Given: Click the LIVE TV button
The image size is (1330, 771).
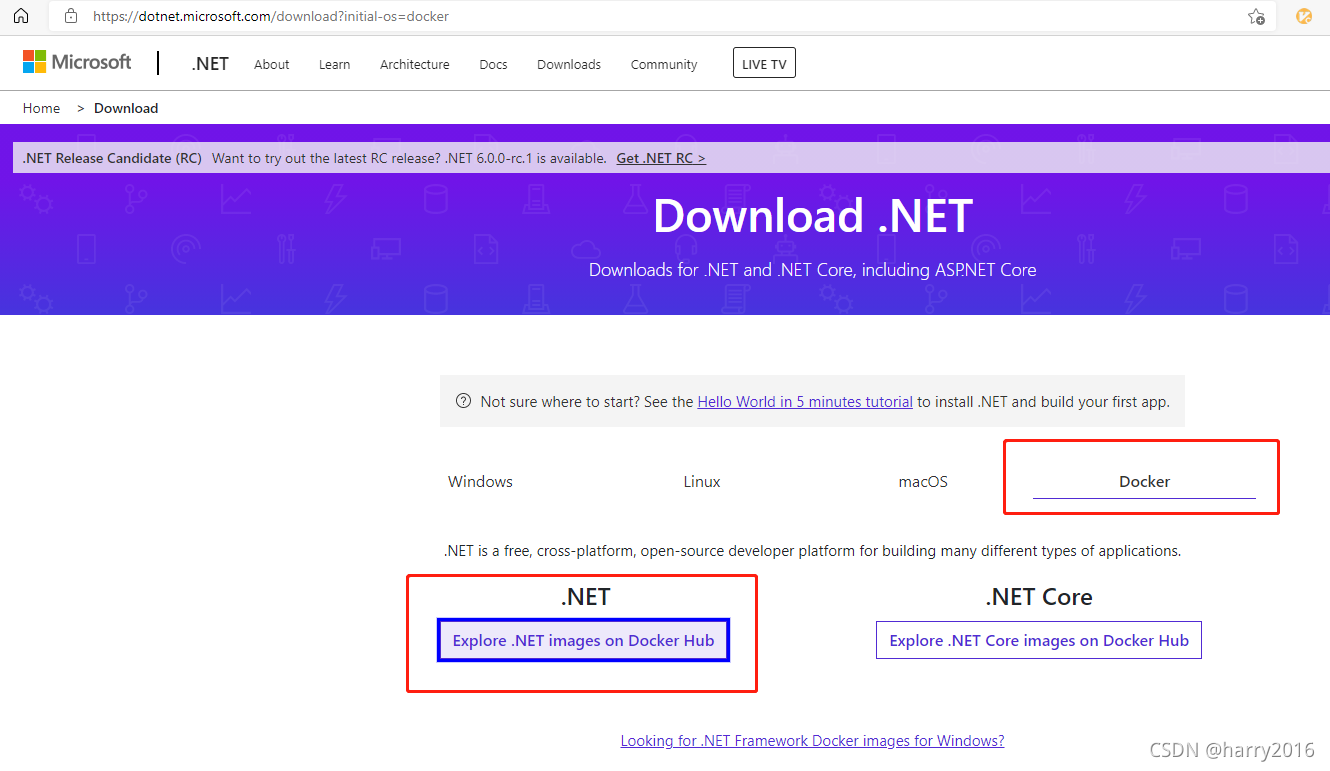Looking at the screenshot, I should (x=764, y=63).
